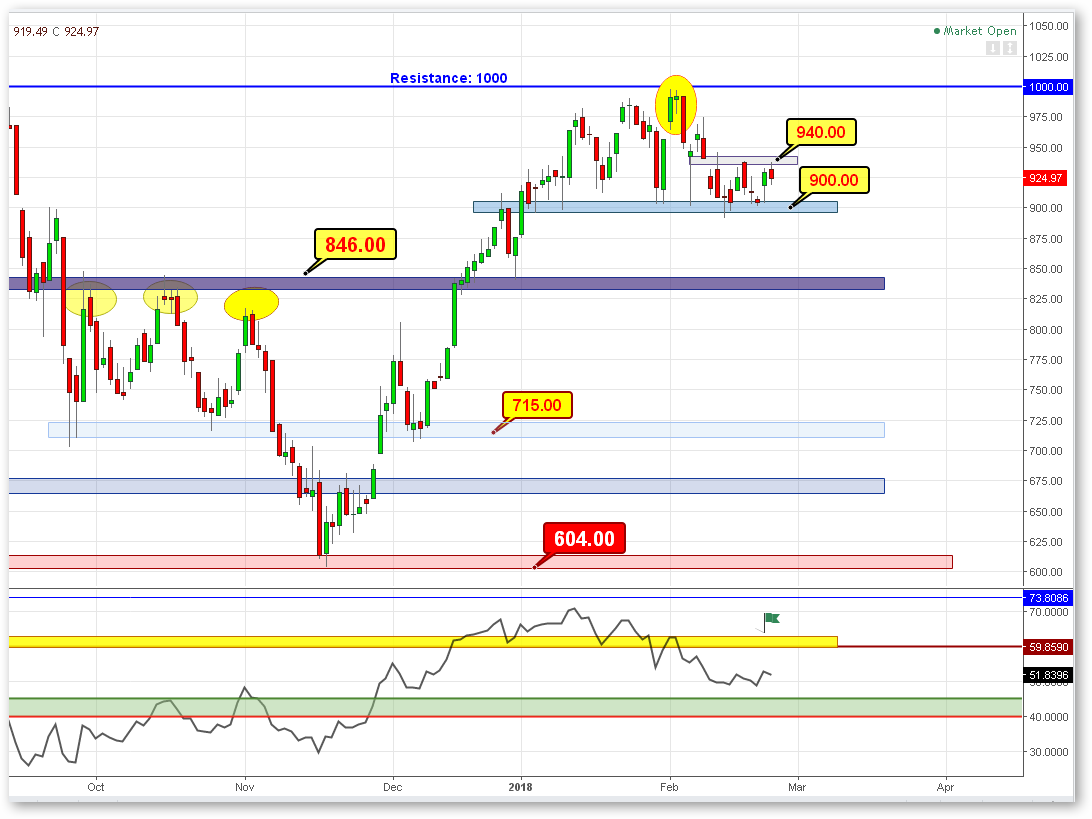
Task: Select the yellow ellipse touching the resistance line
Action: click(676, 104)
